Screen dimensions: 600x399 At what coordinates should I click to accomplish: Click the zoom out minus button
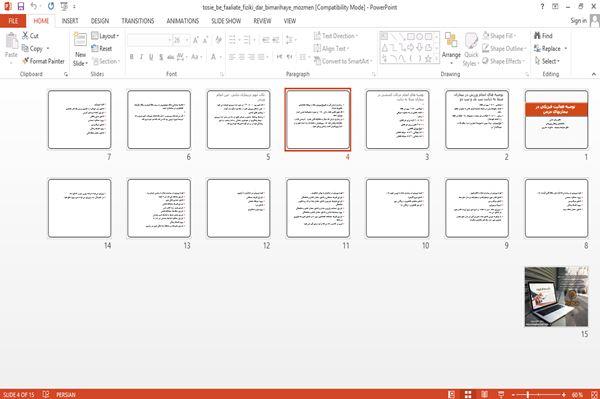tap(514, 394)
